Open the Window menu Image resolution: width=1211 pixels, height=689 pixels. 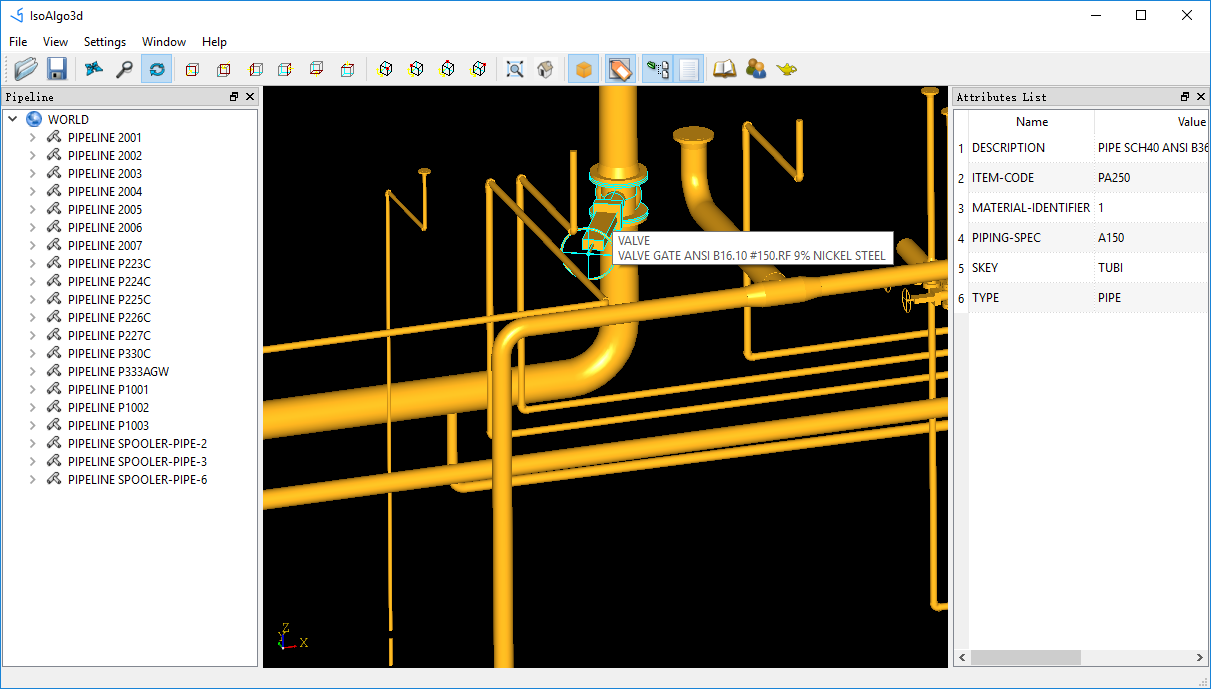[164, 42]
